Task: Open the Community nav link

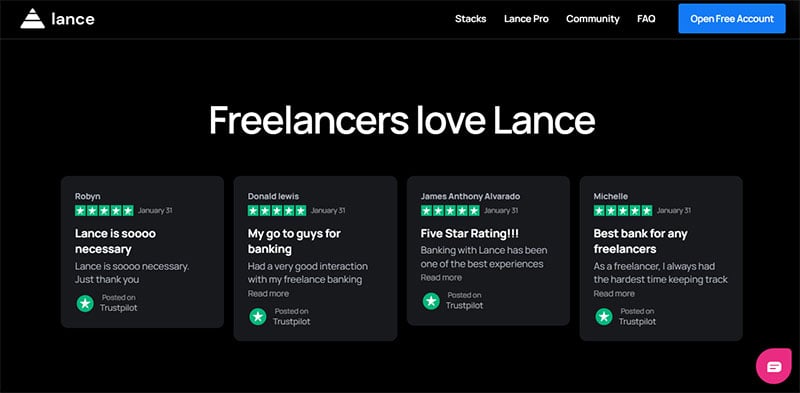Action: click(592, 19)
